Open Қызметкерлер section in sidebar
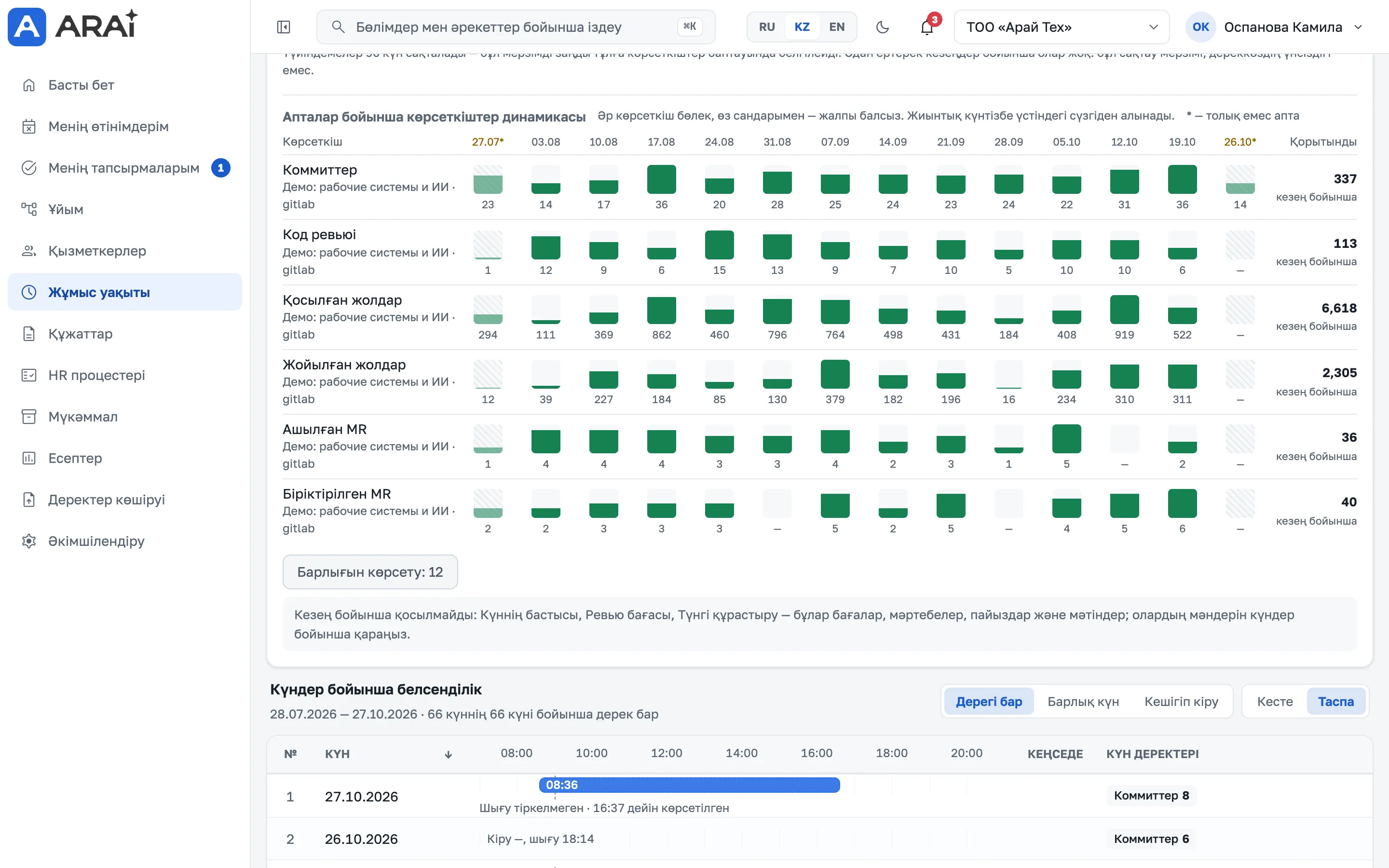Image resolution: width=1389 pixels, height=868 pixels. pyautogui.click(x=124, y=251)
